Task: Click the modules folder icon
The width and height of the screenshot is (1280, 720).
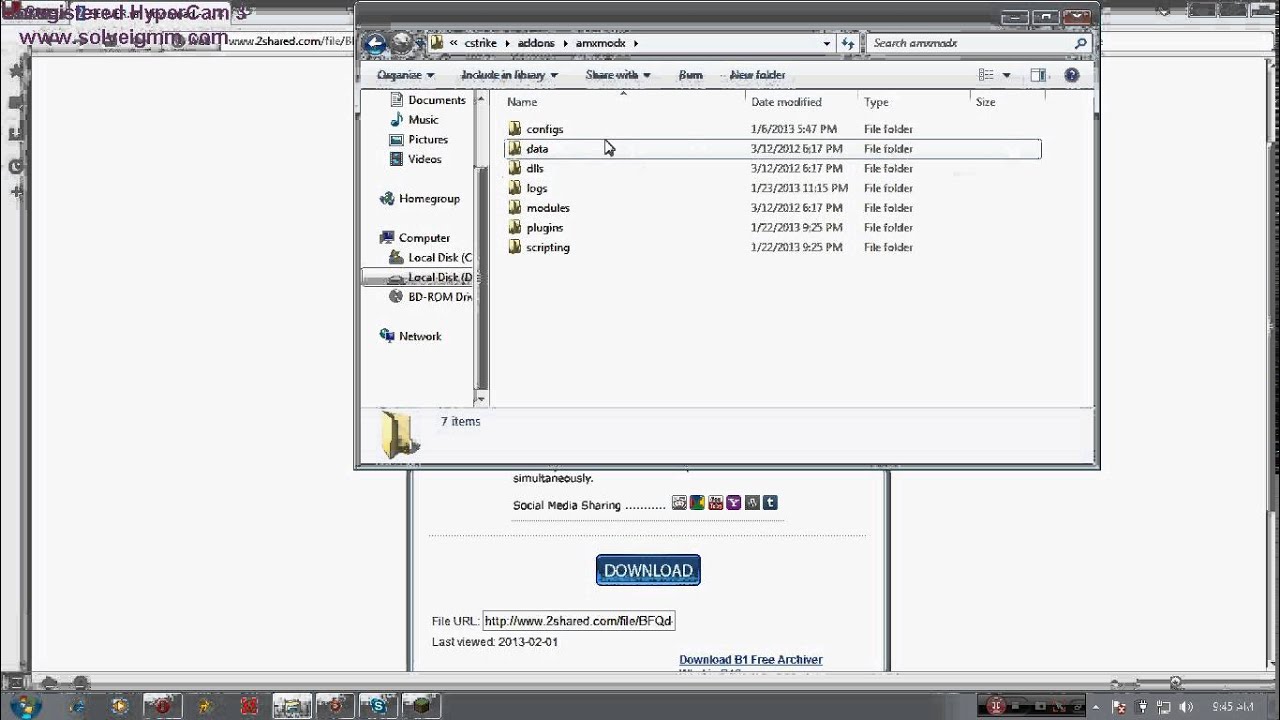Action: pos(514,208)
